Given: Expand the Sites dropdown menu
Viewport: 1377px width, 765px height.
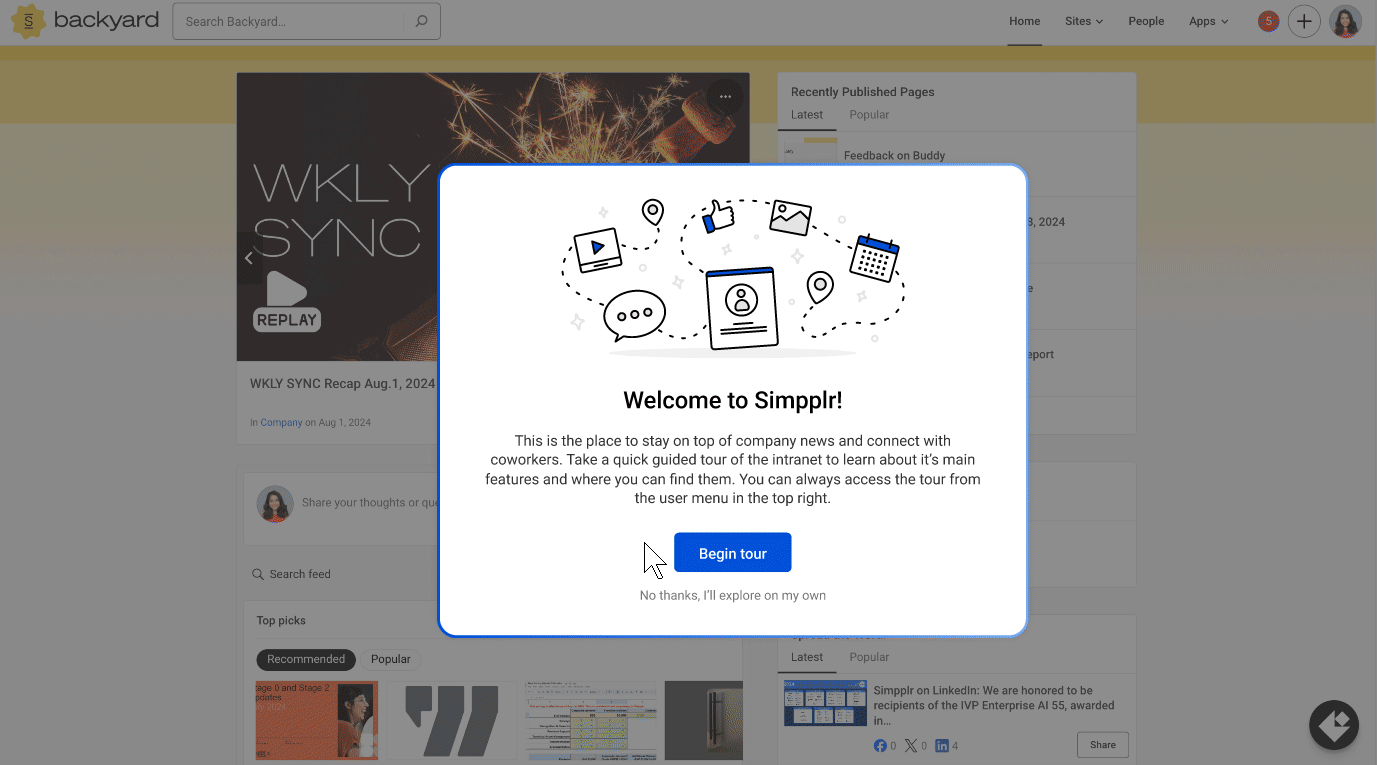Looking at the screenshot, I should click(x=1084, y=21).
